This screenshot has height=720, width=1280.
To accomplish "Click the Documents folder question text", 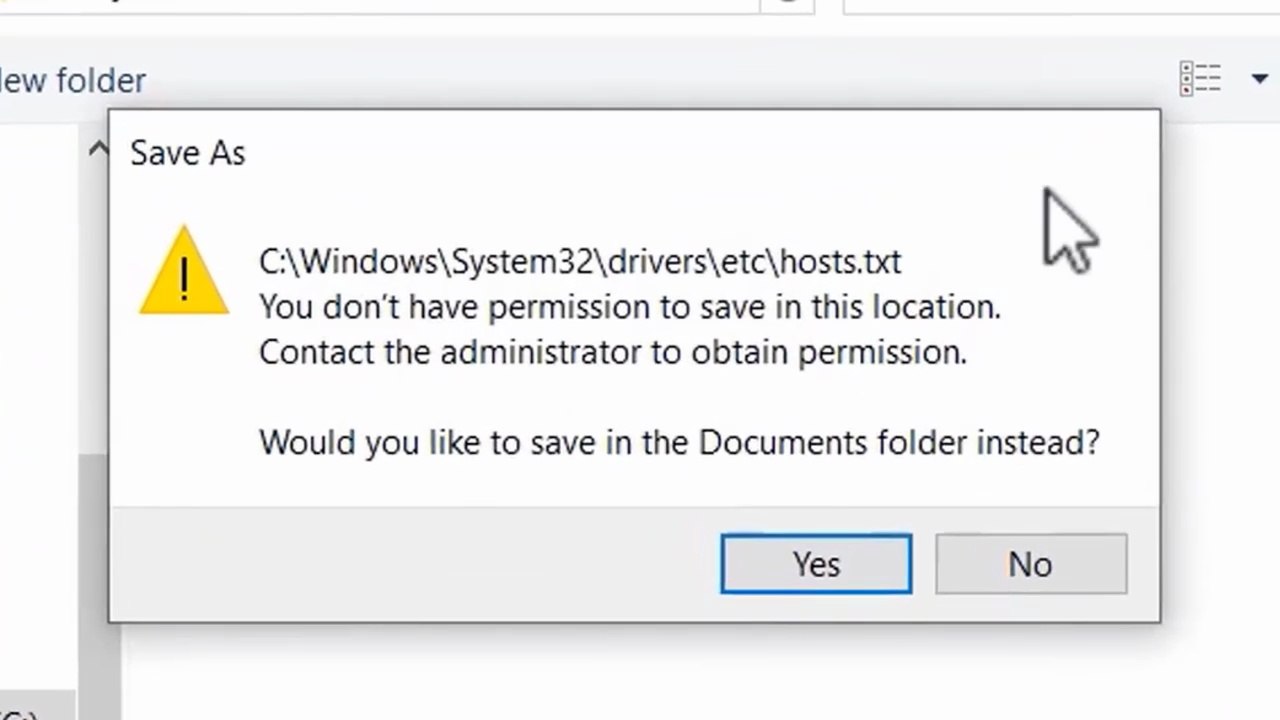I will pyautogui.click(x=679, y=442).
